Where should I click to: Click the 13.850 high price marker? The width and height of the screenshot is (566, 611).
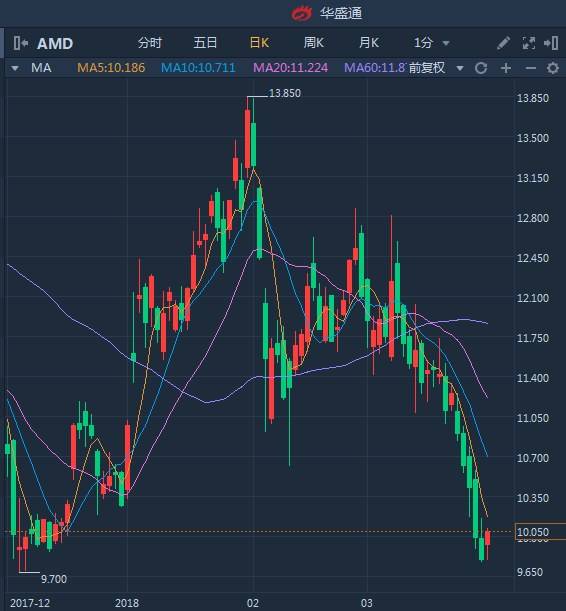[x=285, y=94]
